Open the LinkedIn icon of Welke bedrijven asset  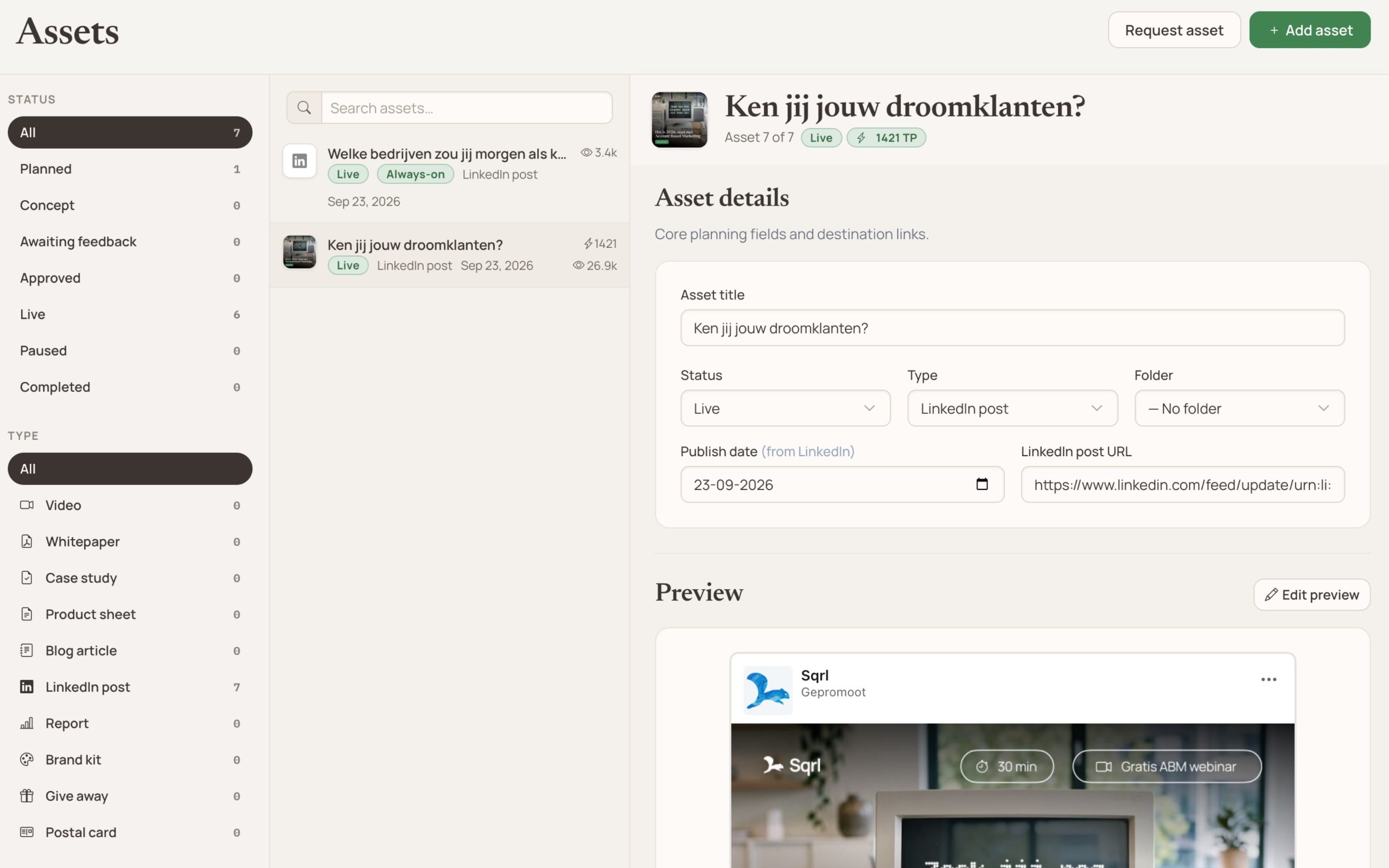click(x=300, y=161)
